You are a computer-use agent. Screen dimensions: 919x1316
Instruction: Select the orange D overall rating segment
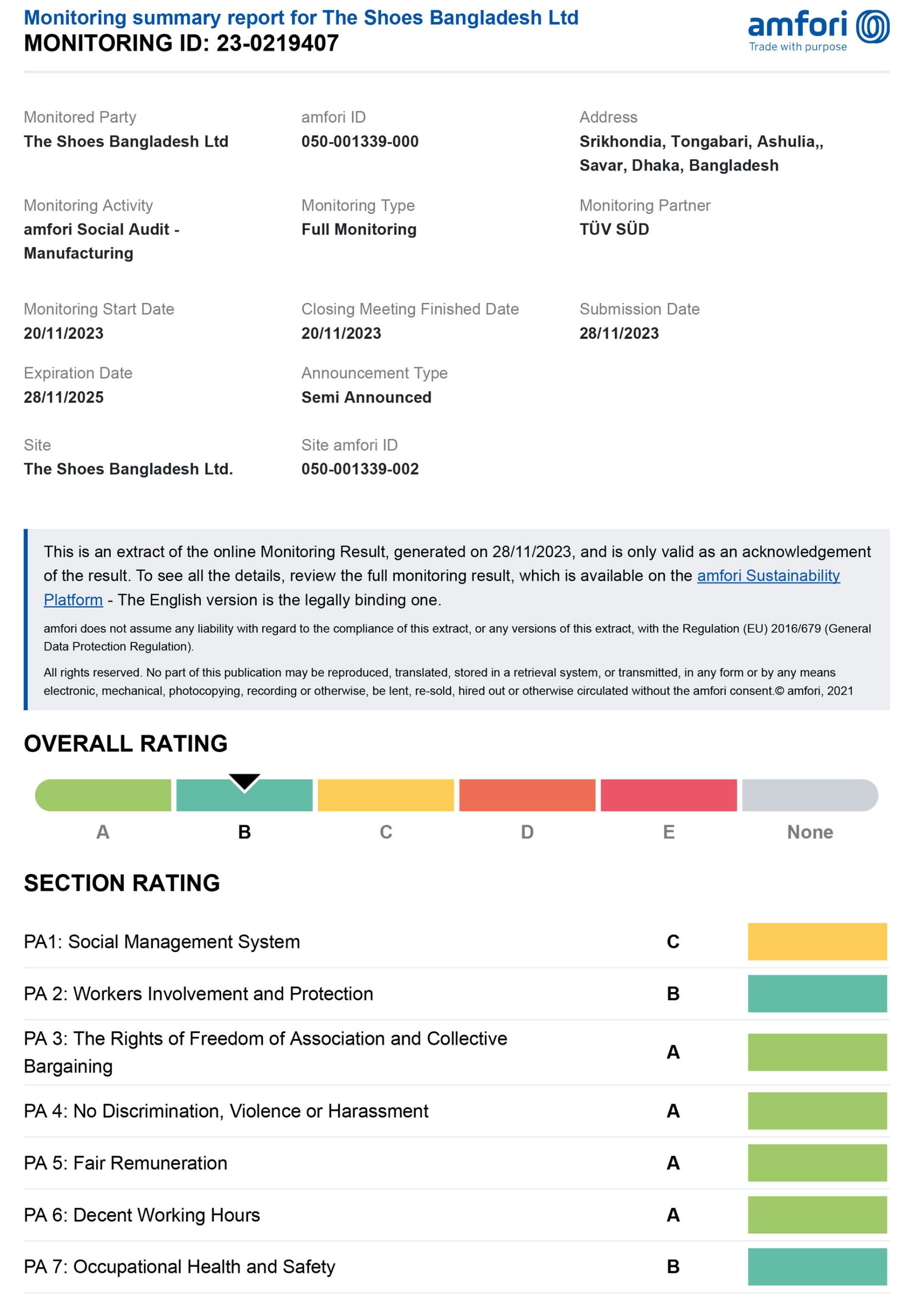tap(528, 795)
